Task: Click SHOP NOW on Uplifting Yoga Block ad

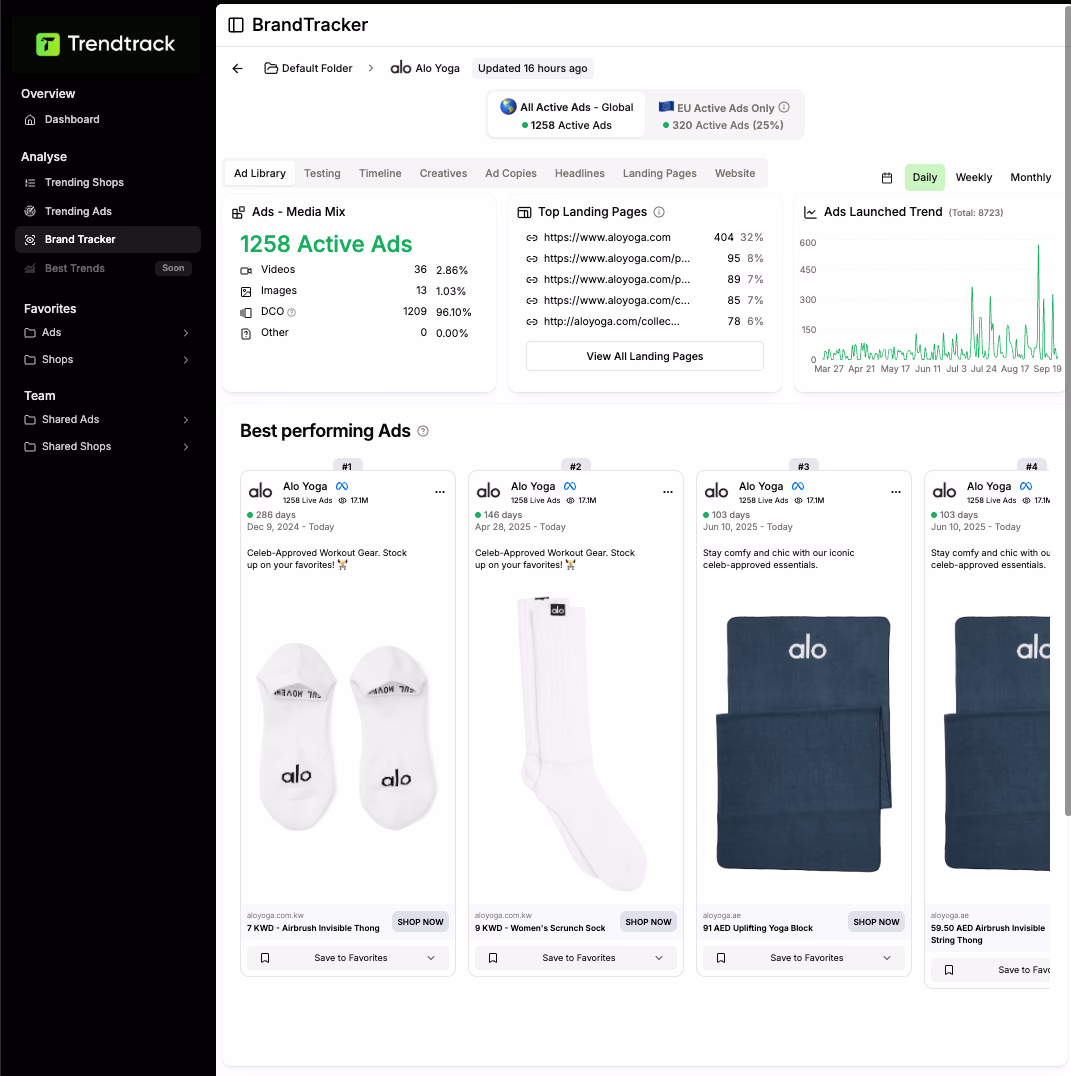Action: click(875, 922)
